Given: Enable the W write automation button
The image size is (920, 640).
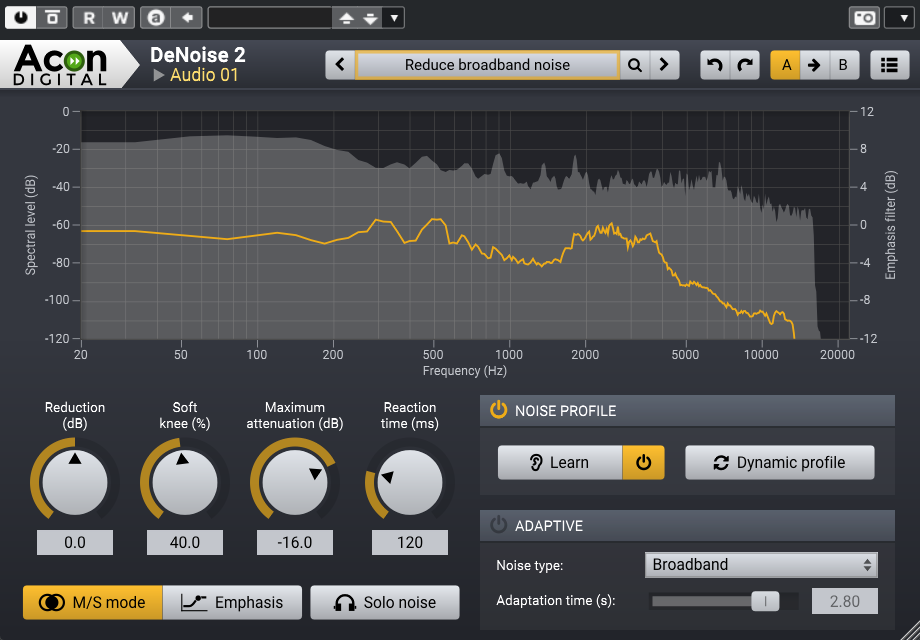Looking at the screenshot, I should [120, 18].
